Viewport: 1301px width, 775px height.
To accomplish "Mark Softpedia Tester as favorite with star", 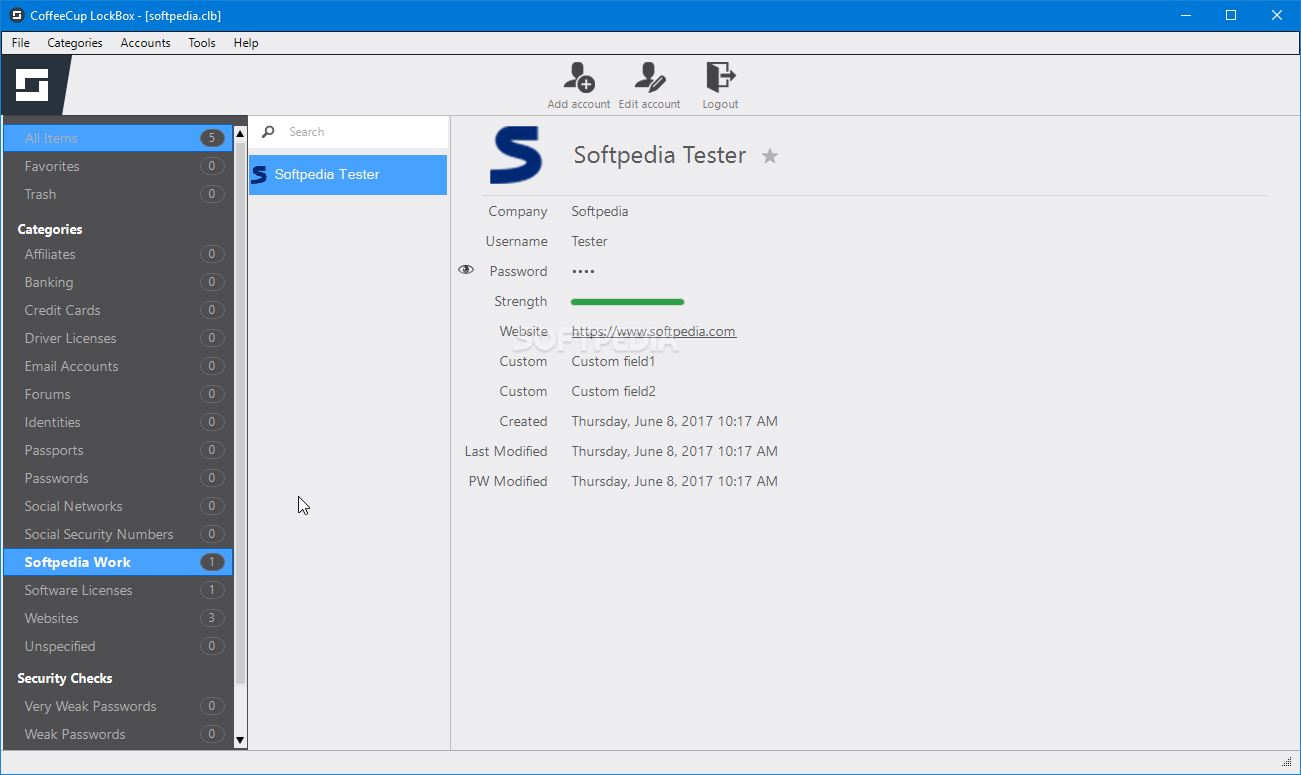I will (770, 156).
